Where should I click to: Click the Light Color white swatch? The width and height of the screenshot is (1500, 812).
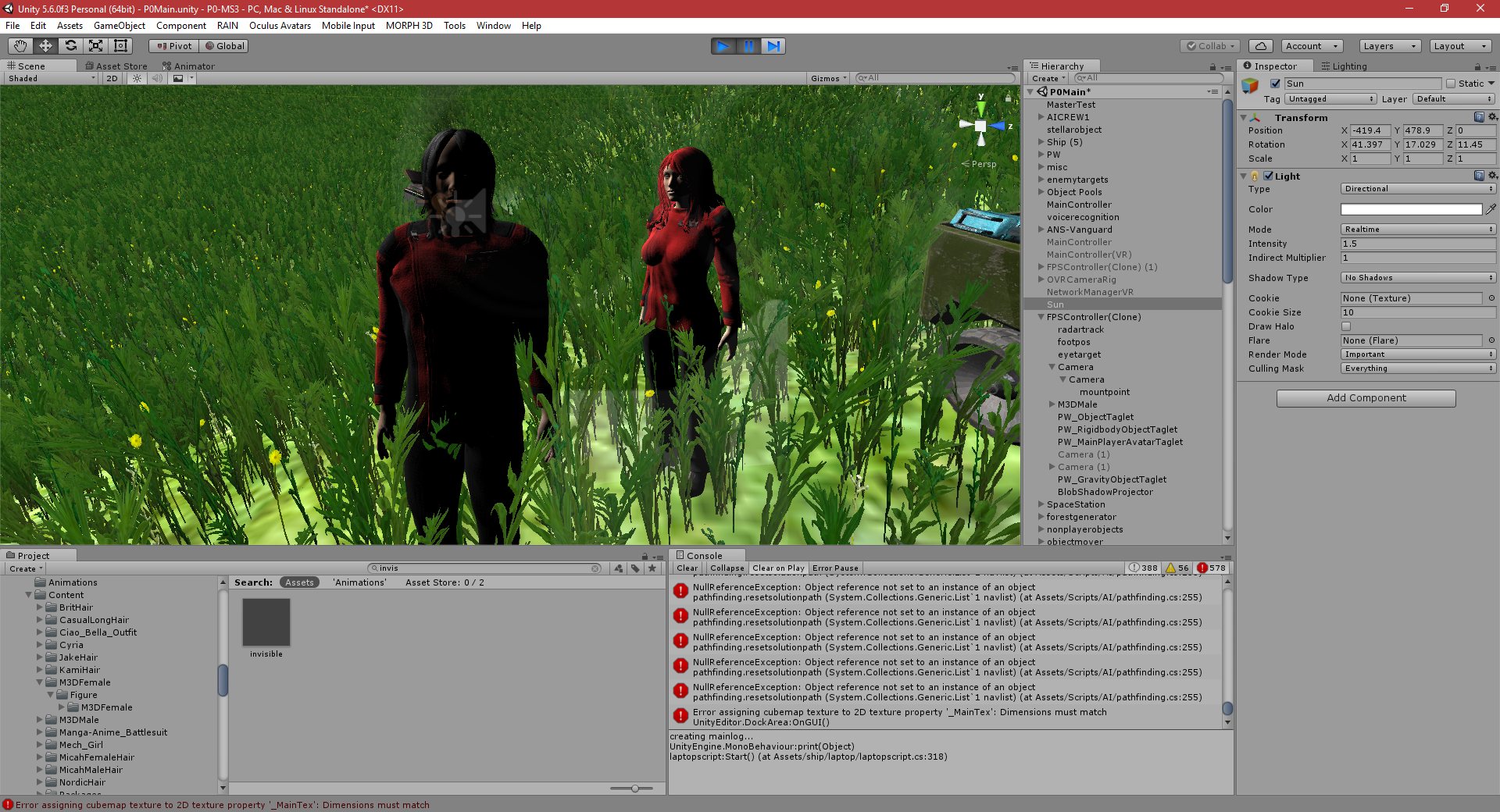tap(1411, 209)
